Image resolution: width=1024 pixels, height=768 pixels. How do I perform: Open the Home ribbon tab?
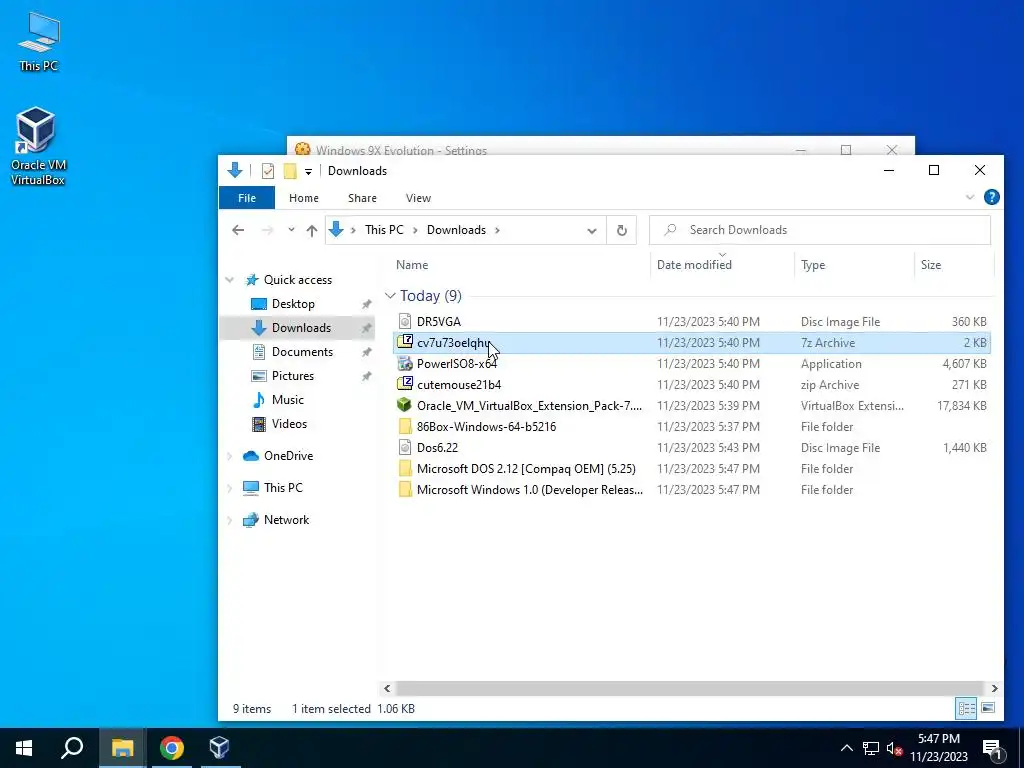(304, 198)
